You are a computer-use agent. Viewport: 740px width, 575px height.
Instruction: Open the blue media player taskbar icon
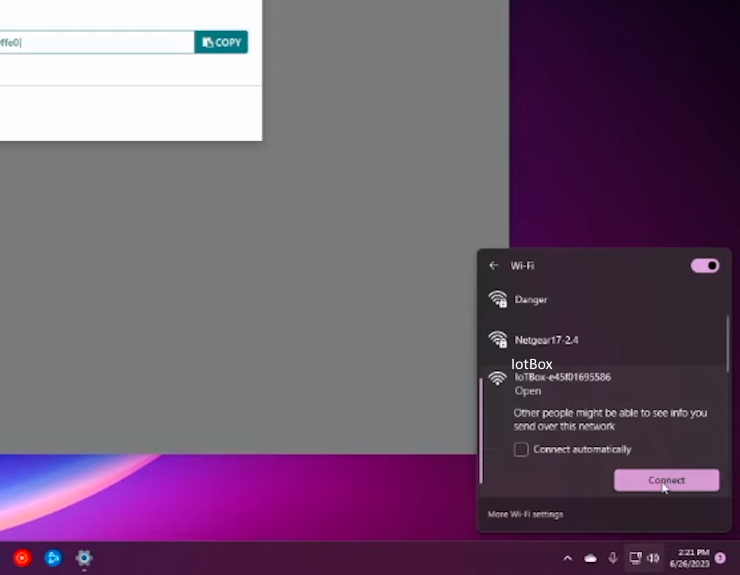(53, 558)
